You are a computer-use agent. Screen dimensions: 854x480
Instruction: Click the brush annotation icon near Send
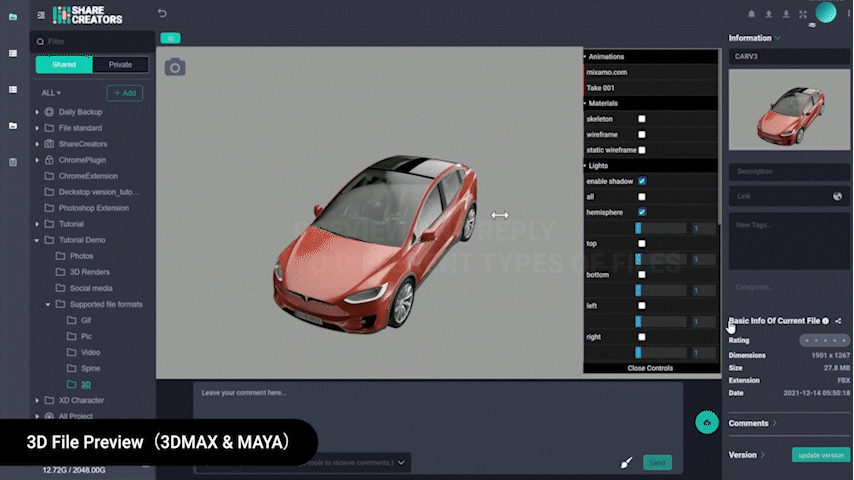[626, 463]
